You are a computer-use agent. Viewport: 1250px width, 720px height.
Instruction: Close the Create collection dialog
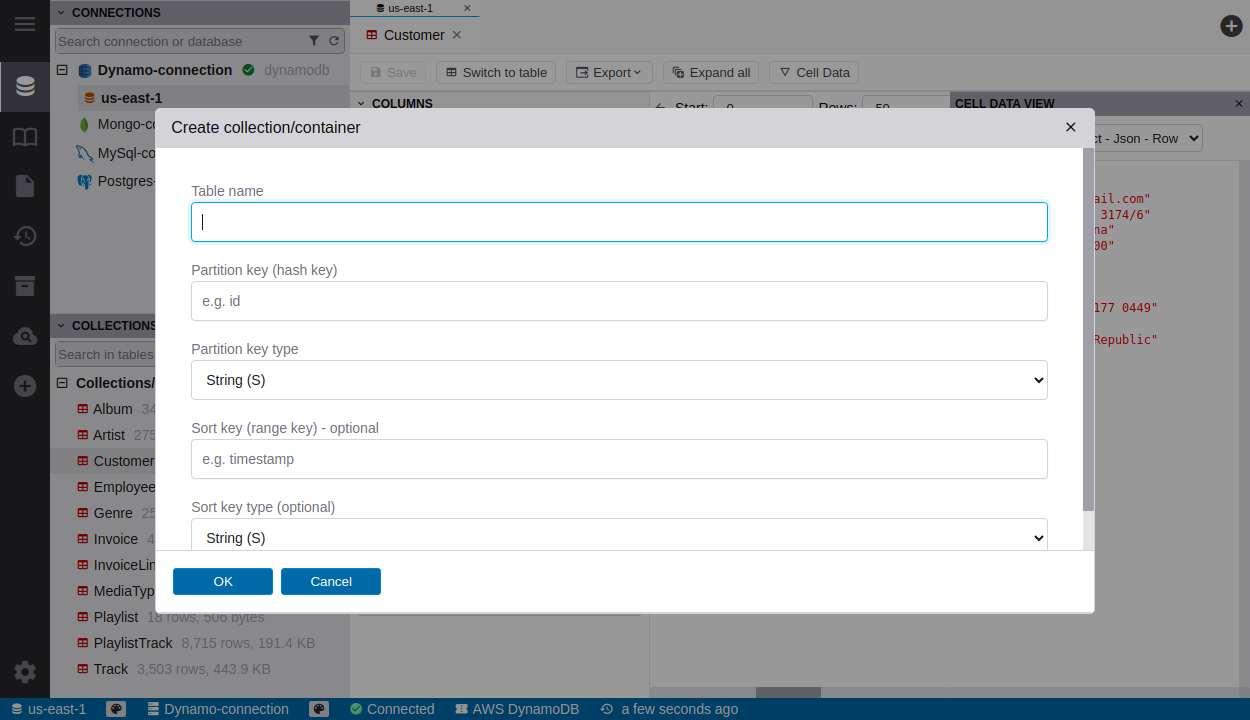click(1070, 127)
